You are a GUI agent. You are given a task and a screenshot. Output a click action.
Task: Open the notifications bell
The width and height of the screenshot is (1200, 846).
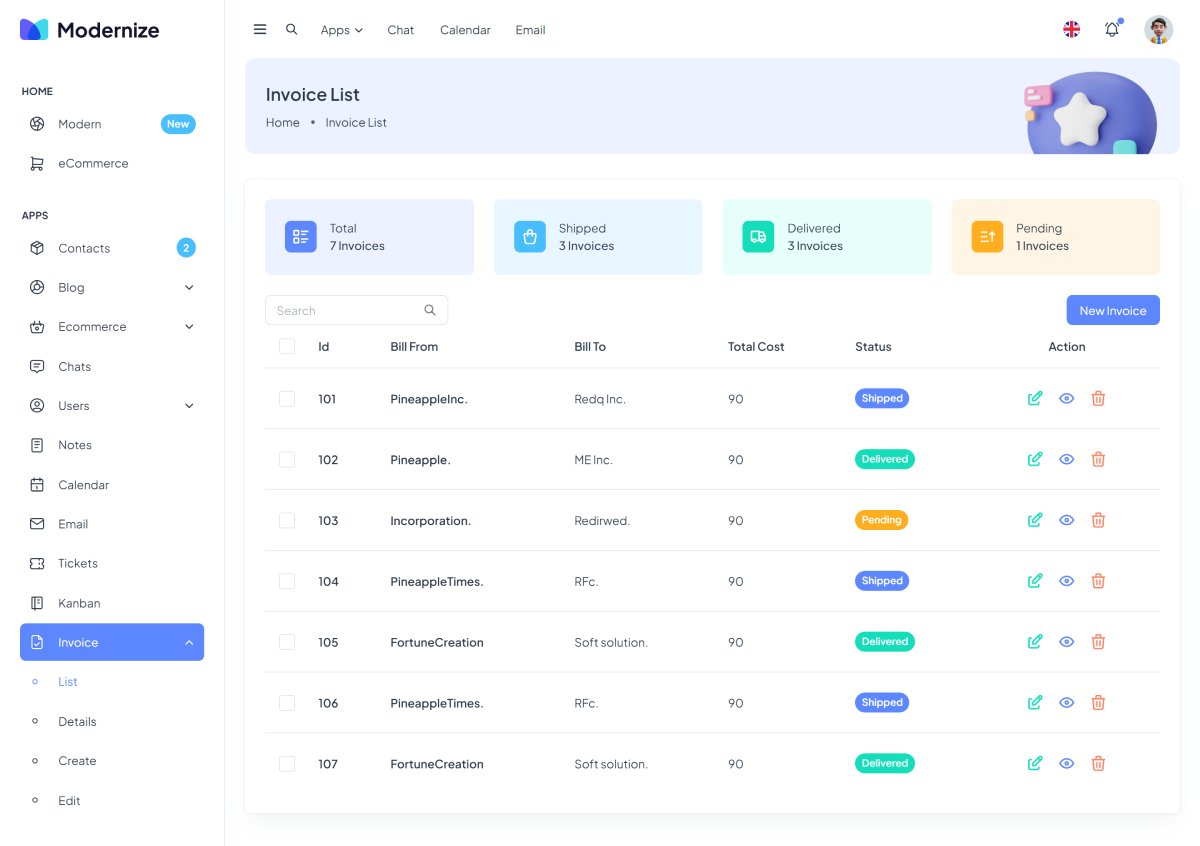coord(1112,30)
